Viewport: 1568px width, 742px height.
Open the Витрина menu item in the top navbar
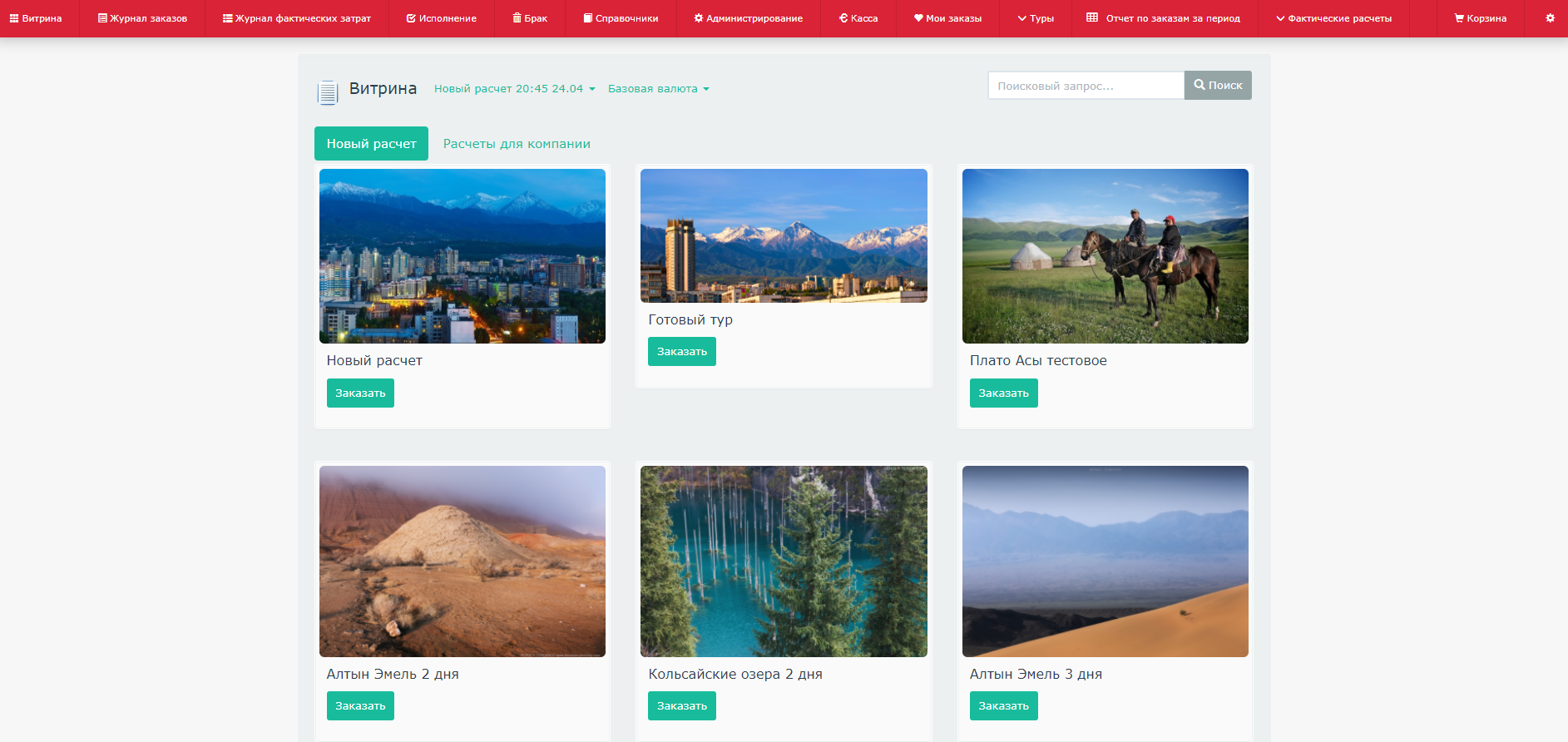pos(36,18)
